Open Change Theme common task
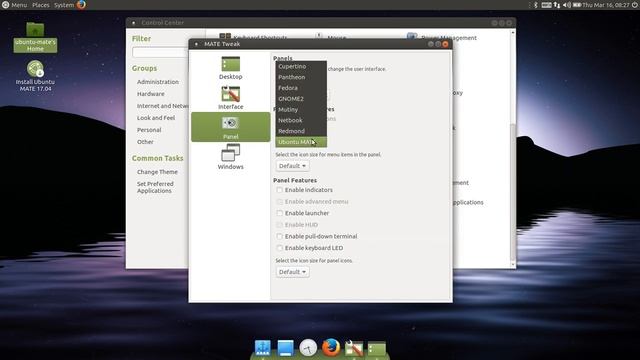640x360 pixels. click(x=157, y=172)
